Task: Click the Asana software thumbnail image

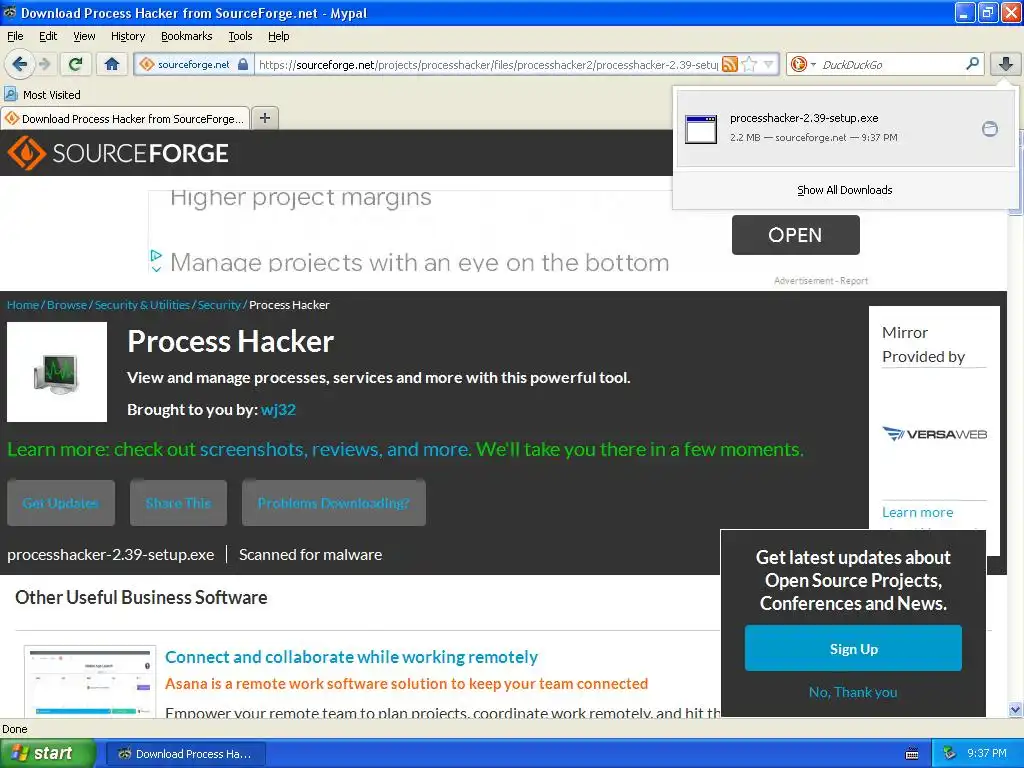Action: click(90, 681)
